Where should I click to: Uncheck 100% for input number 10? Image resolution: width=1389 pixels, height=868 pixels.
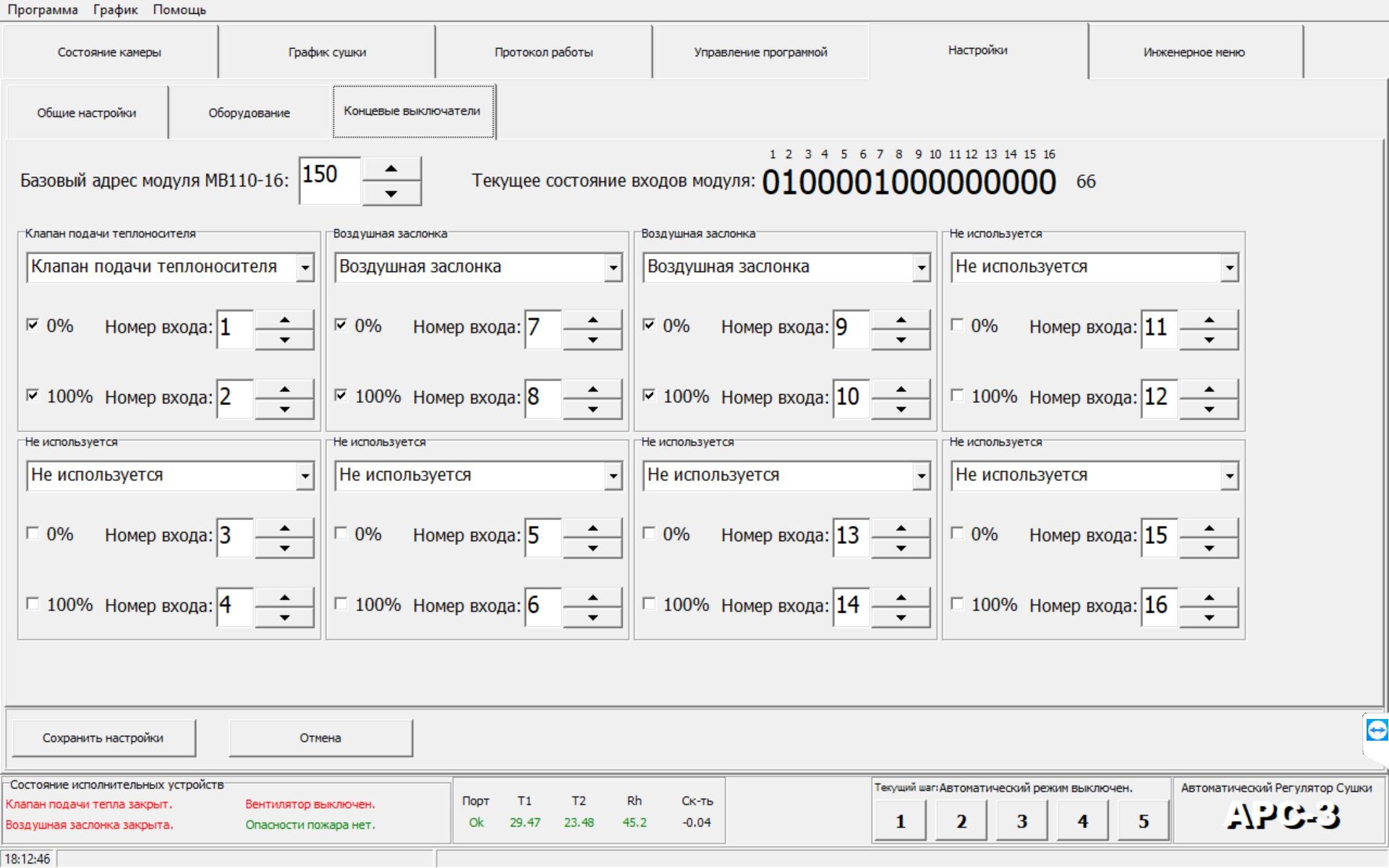pyautogui.click(x=649, y=395)
